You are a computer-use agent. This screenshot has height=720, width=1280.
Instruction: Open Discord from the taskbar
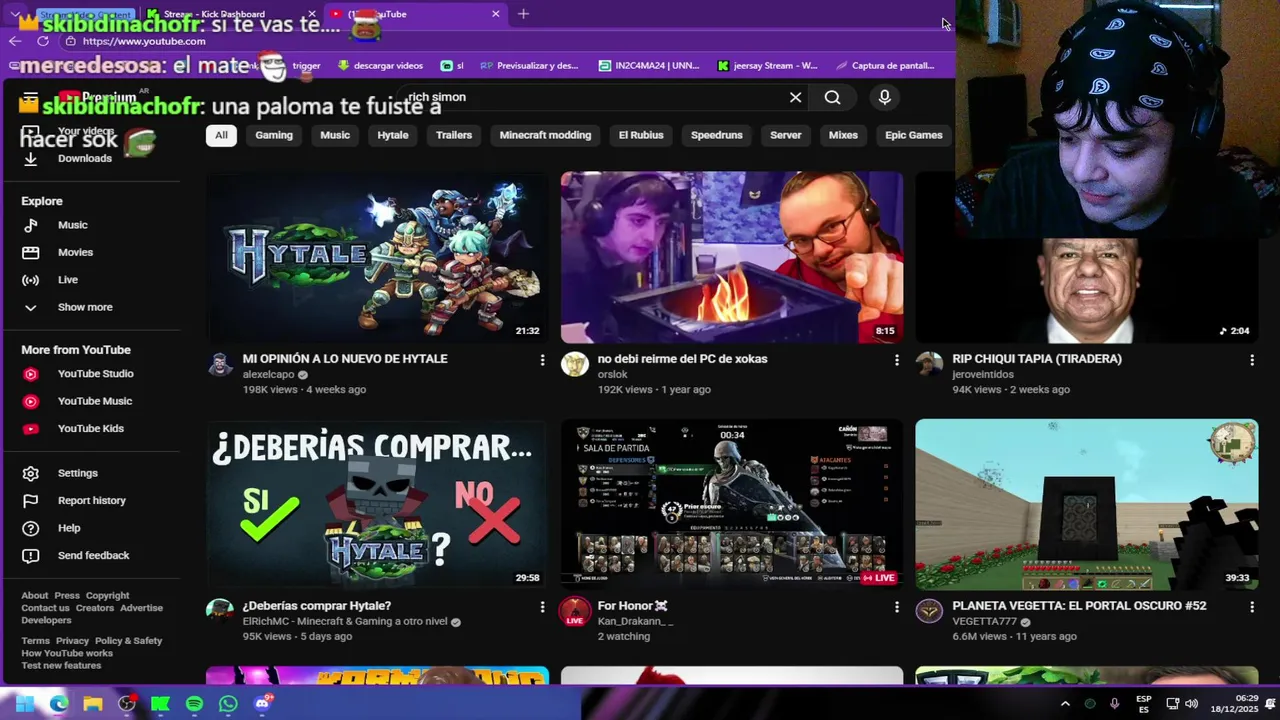coord(262,704)
